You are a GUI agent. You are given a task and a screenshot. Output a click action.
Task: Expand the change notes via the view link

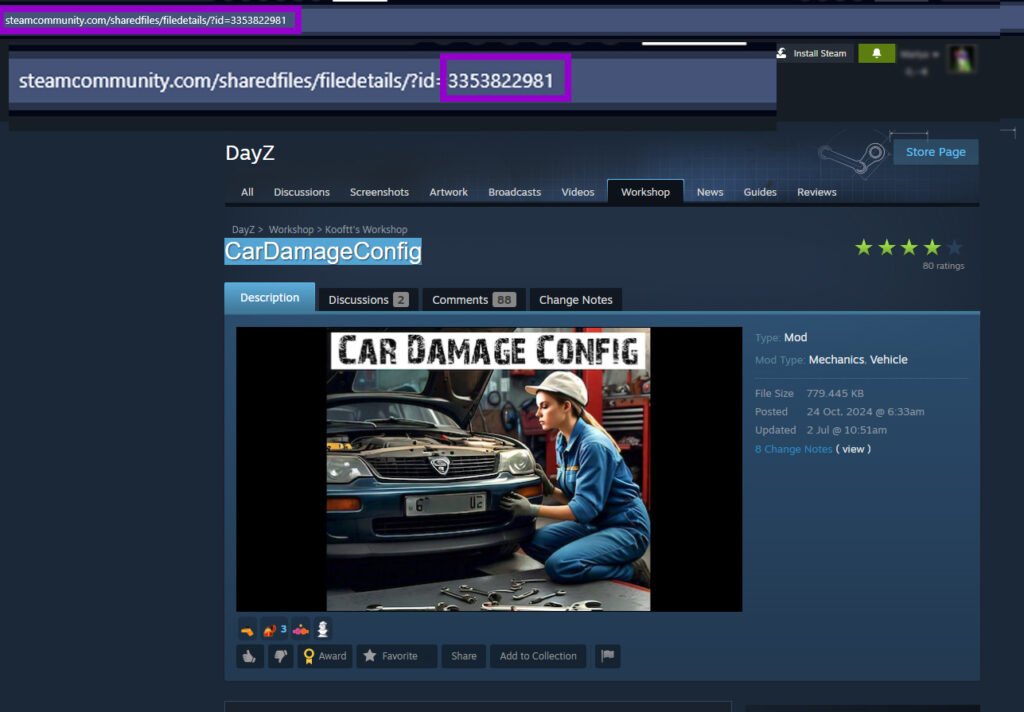(x=853, y=449)
